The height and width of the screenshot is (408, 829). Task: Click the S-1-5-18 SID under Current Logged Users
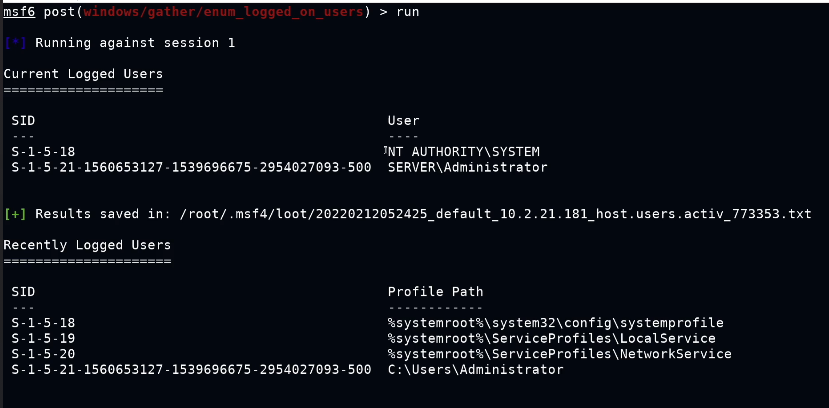[x=43, y=152]
